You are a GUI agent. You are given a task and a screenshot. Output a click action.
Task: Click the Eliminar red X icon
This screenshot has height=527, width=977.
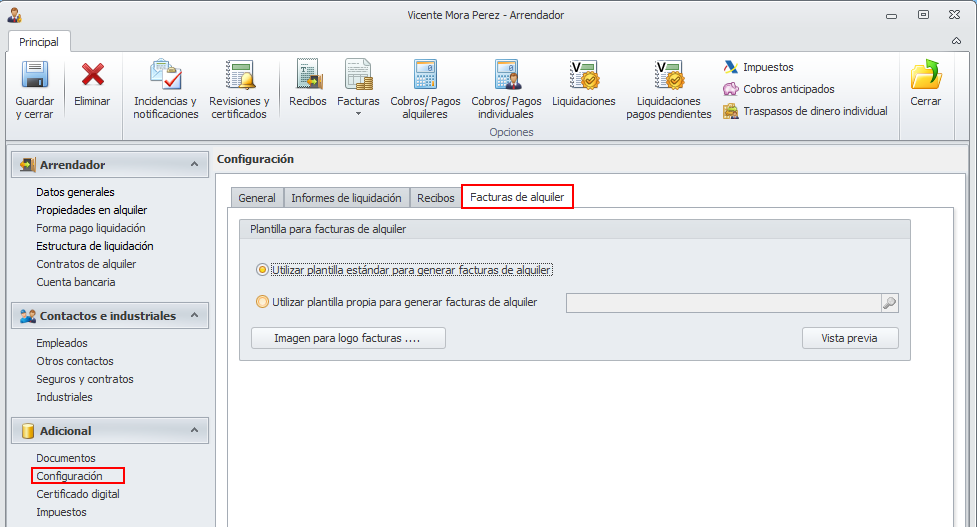click(x=92, y=75)
